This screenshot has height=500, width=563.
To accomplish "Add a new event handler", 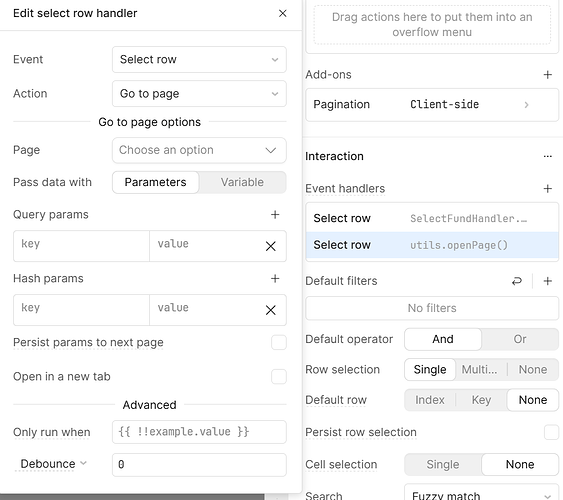I will pyautogui.click(x=548, y=188).
